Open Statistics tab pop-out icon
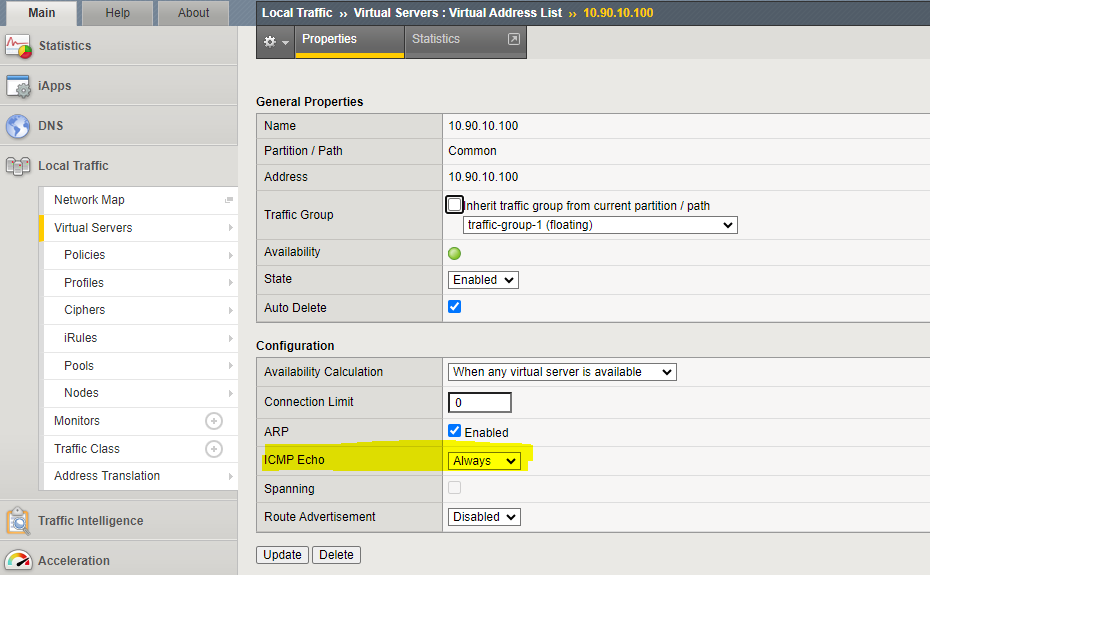Viewport: 1099px width, 641px height. tap(514, 39)
